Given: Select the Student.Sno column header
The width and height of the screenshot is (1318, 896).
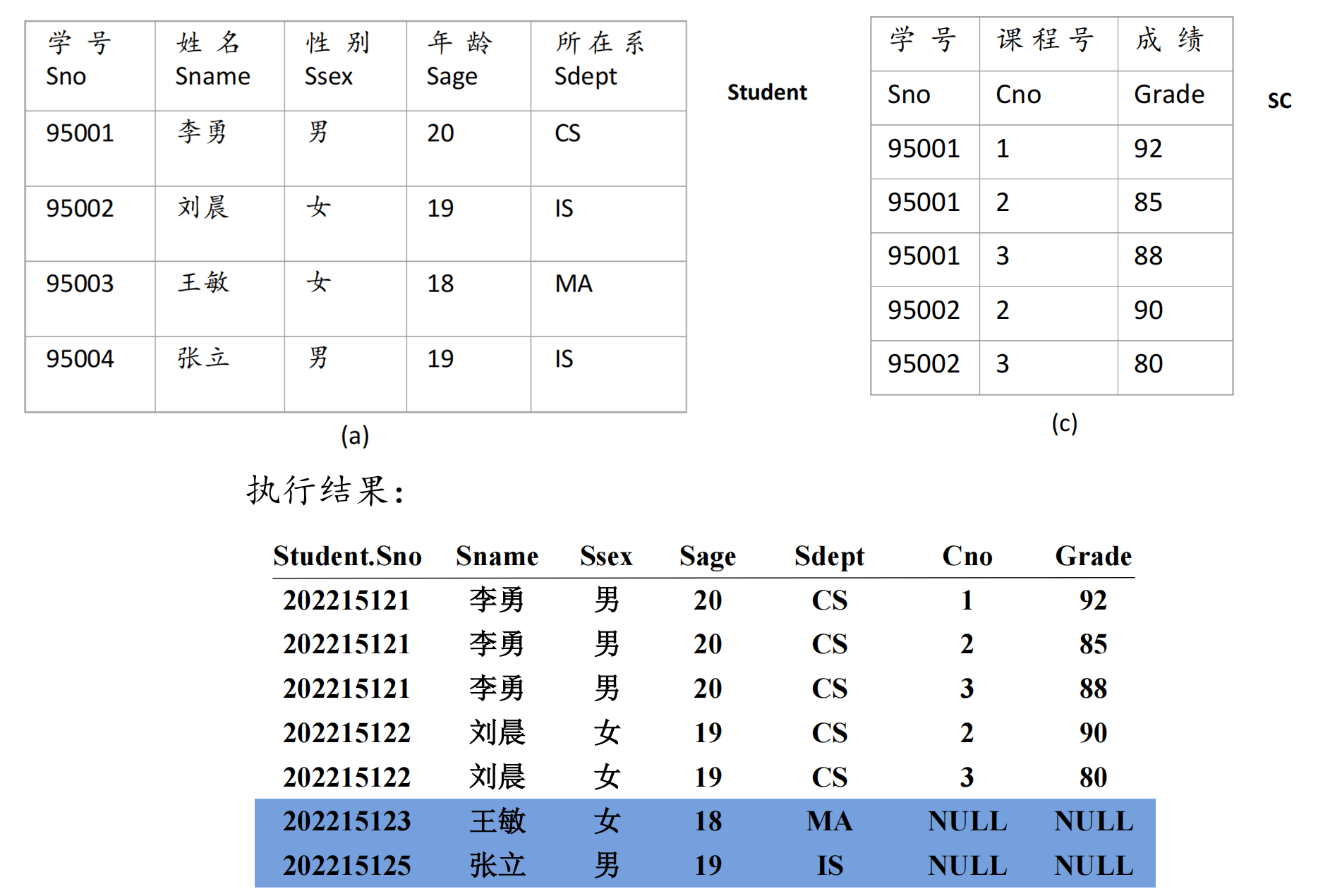Looking at the screenshot, I should click(x=347, y=556).
